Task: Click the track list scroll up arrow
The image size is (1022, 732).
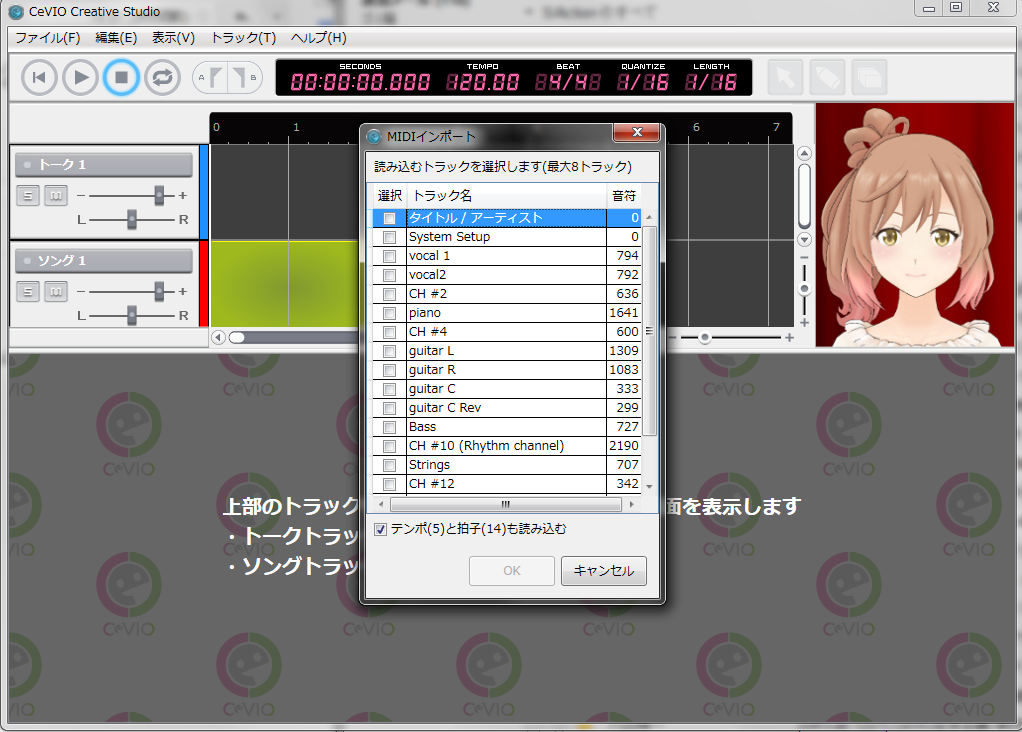Action: point(649,217)
